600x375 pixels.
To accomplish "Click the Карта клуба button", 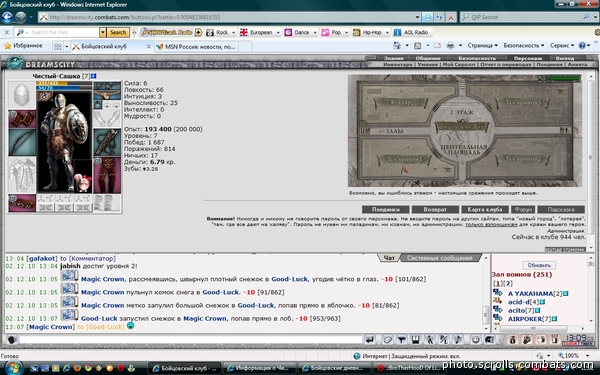I will pos(485,209).
